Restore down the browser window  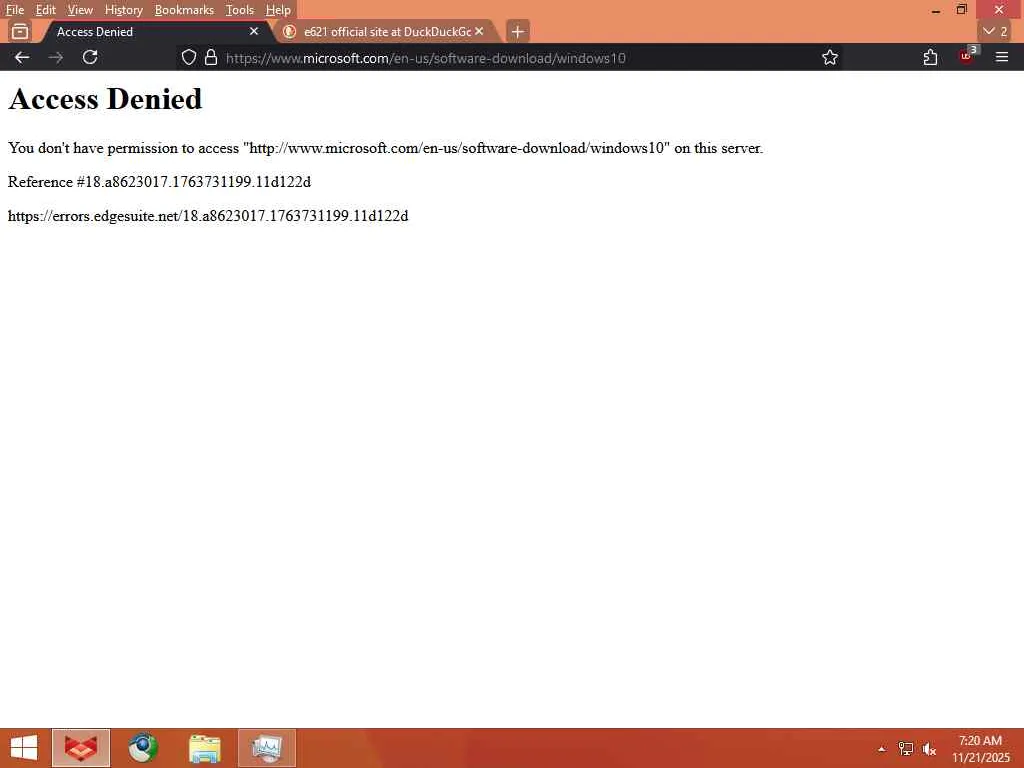961,10
